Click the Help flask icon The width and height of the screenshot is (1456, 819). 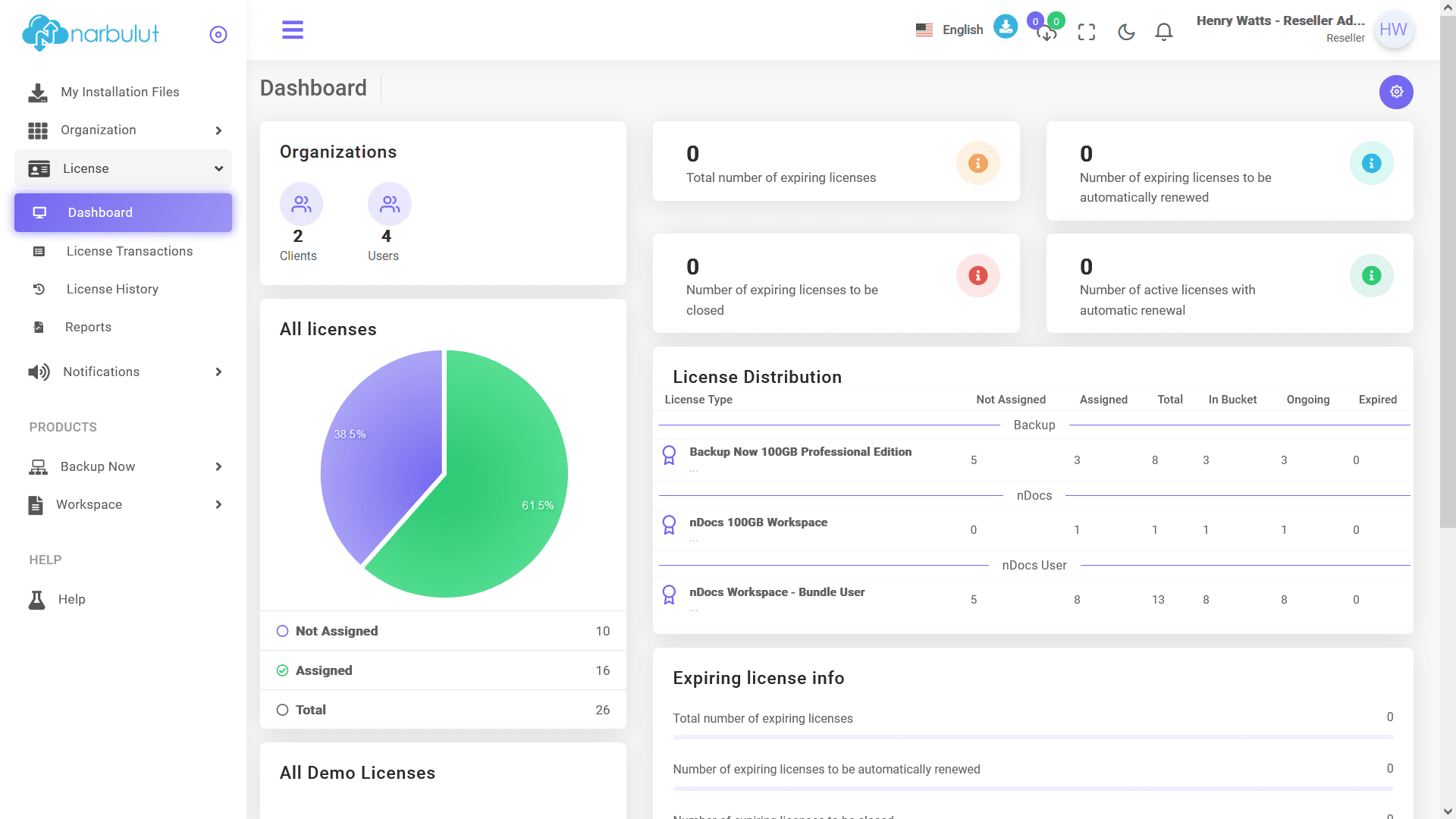click(x=36, y=600)
